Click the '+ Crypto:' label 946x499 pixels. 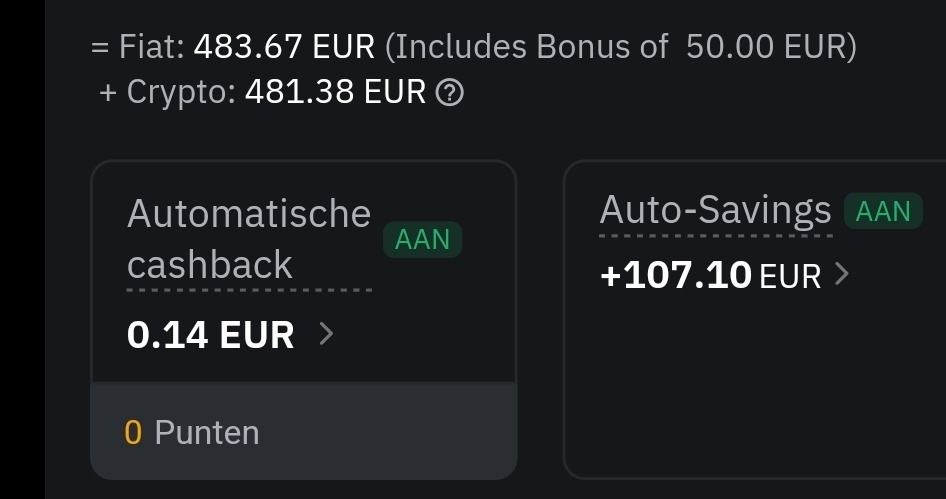(168, 92)
